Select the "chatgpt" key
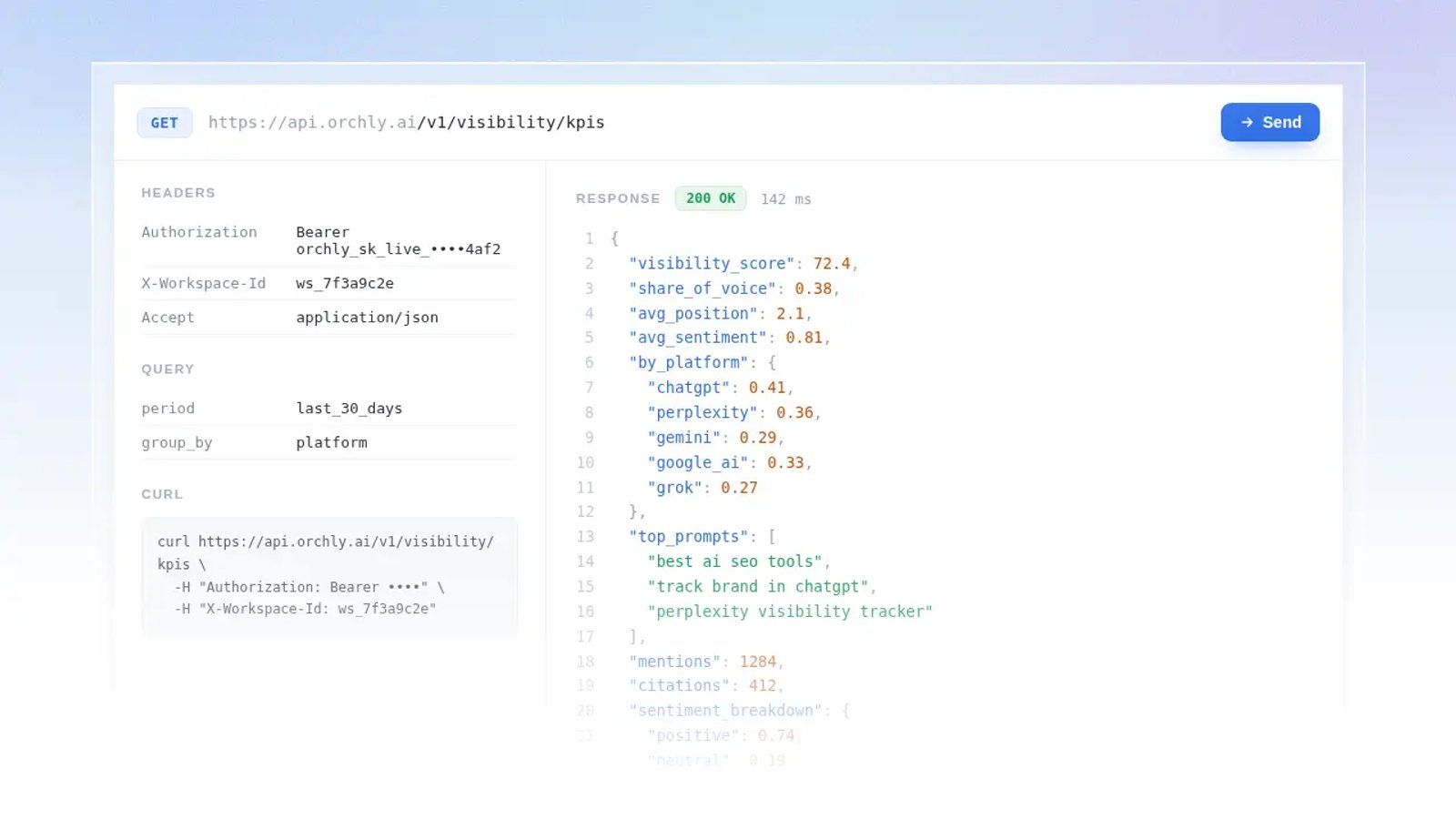The image size is (1456, 819). 689,388
